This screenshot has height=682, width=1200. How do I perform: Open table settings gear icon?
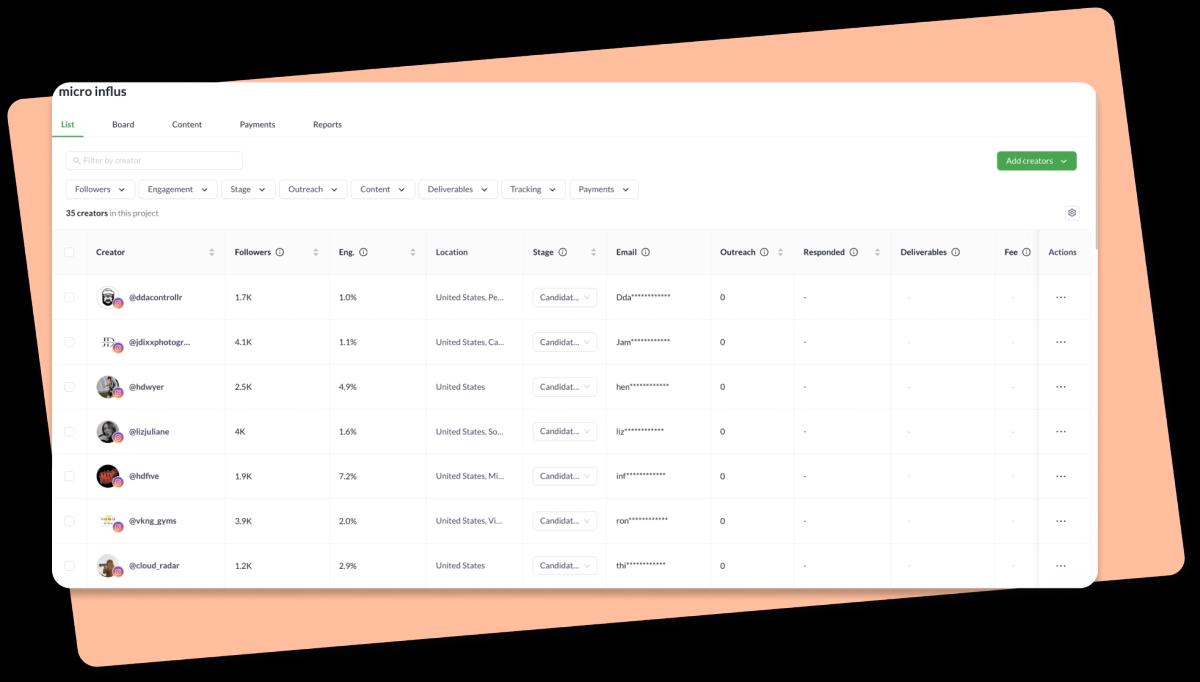click(x=1072, y=213)
